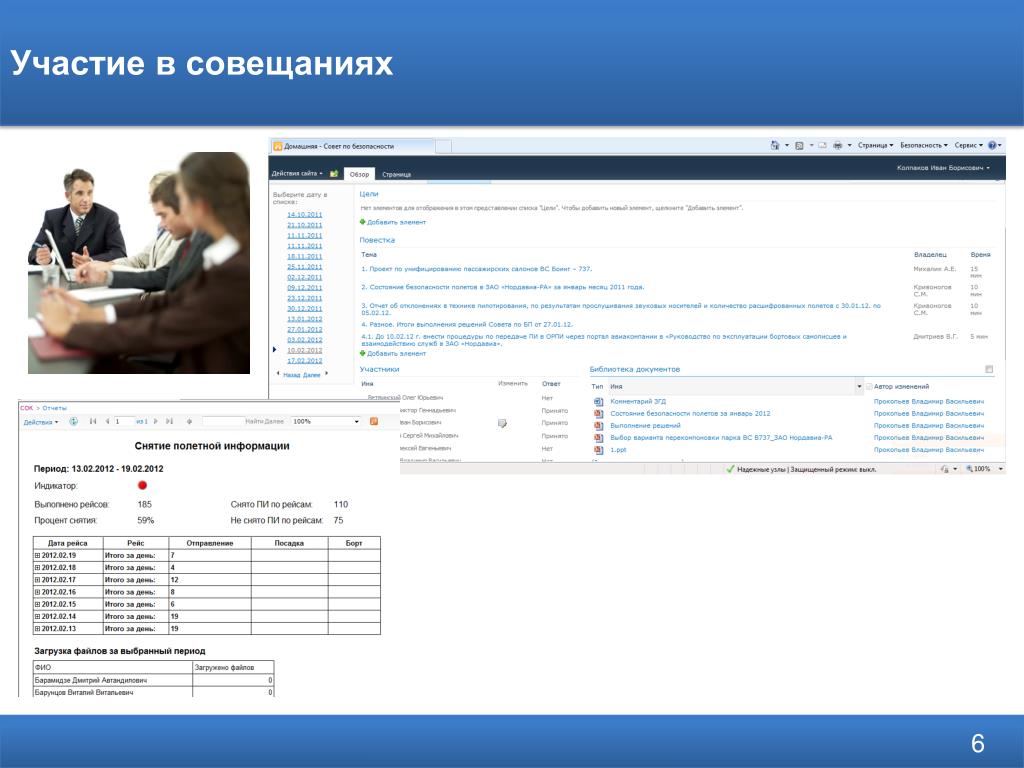
Task: Open the Колпаков Иван Борисович user menu
Action: click(943, 168)
